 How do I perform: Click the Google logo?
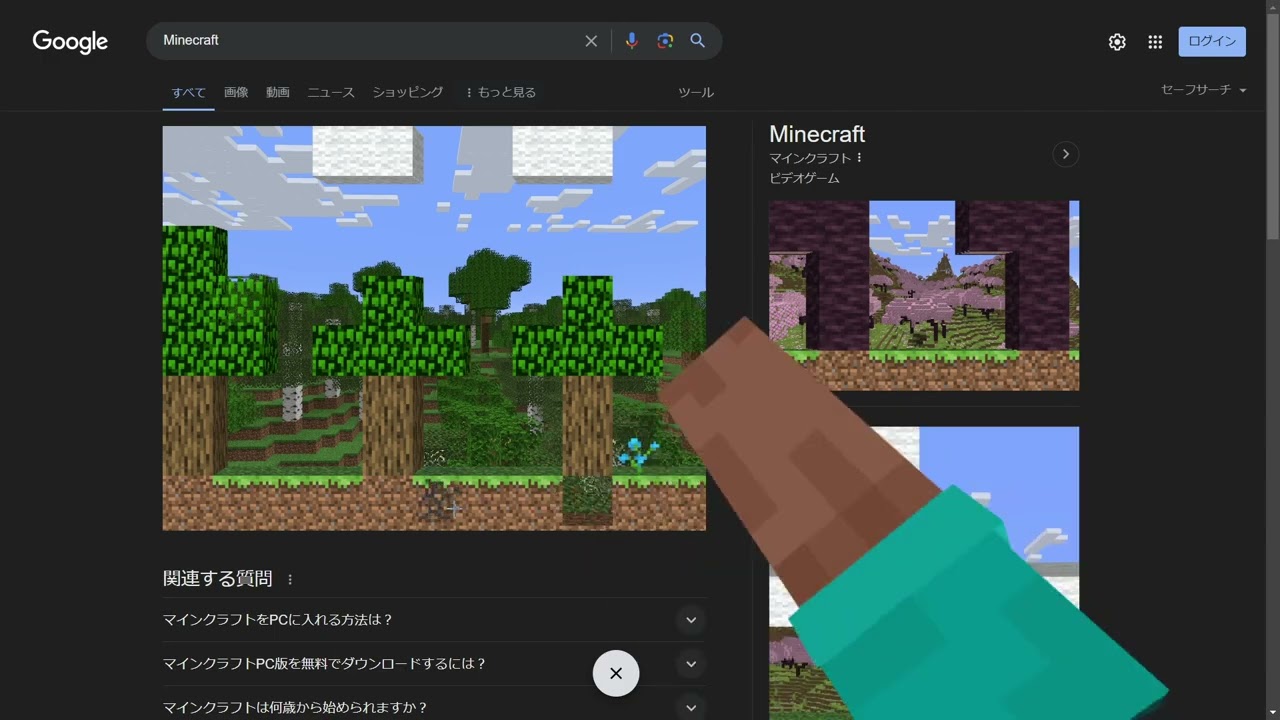tap(70, 41)
